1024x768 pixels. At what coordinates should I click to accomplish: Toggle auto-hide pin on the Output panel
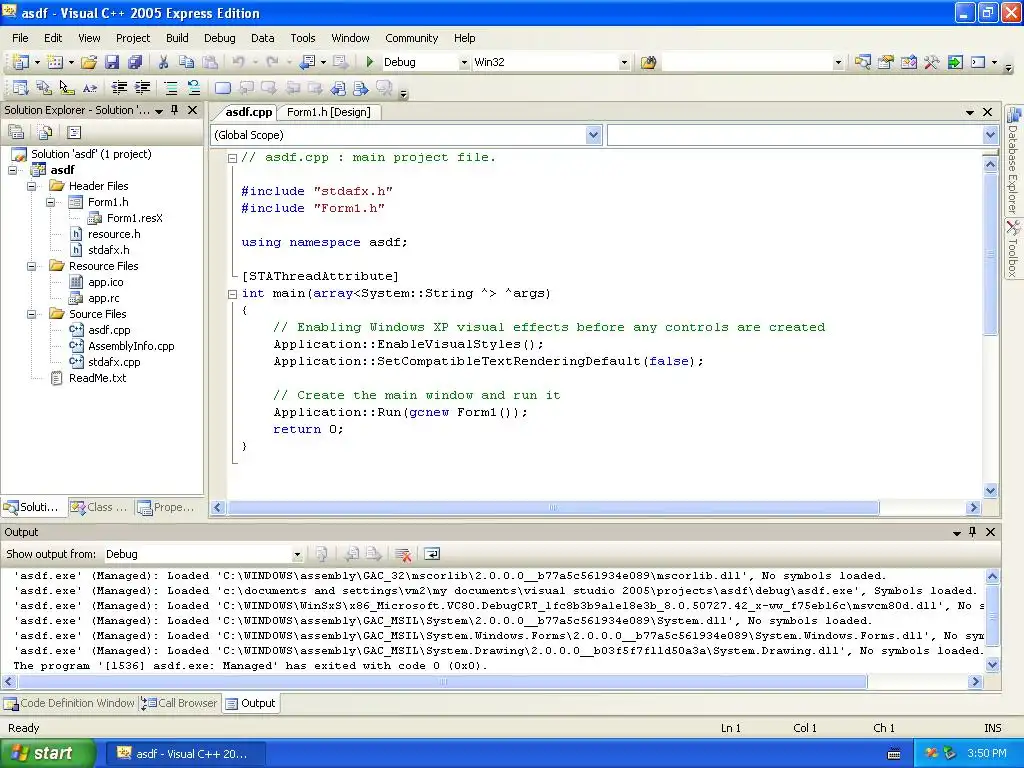(x=972, y=532)
